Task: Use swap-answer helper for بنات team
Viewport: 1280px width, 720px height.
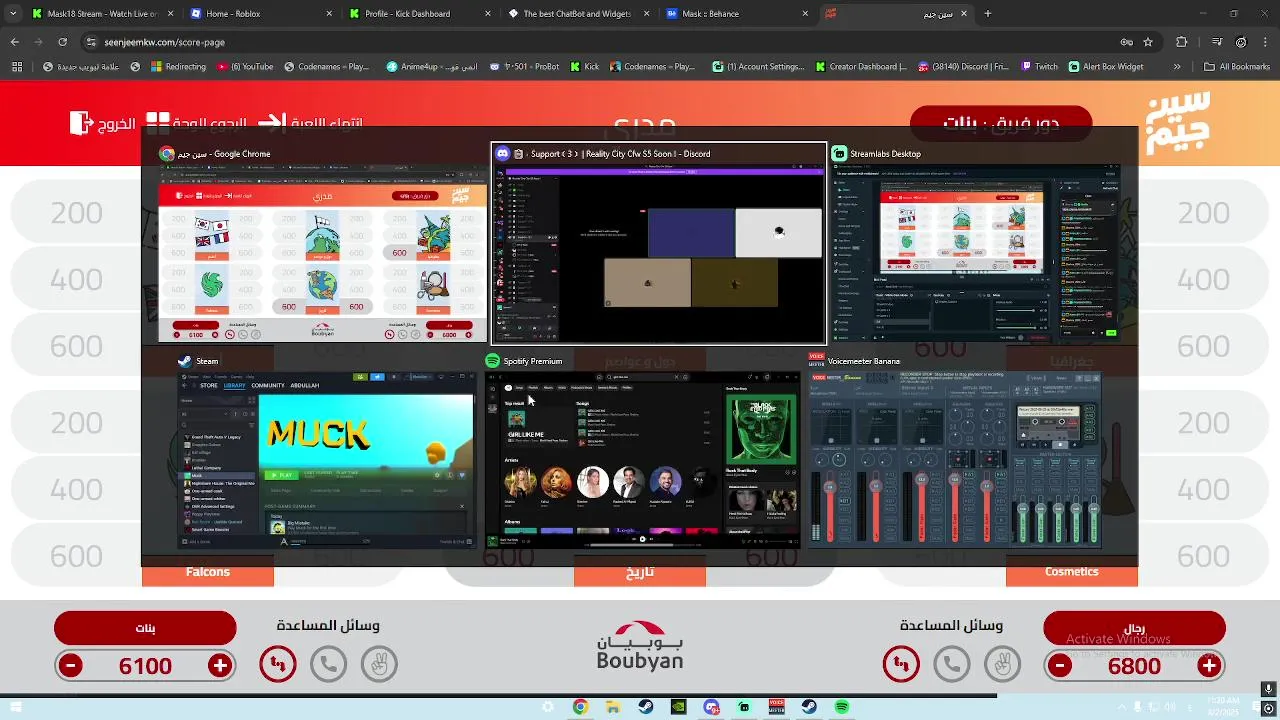Action: coord(278,664)
